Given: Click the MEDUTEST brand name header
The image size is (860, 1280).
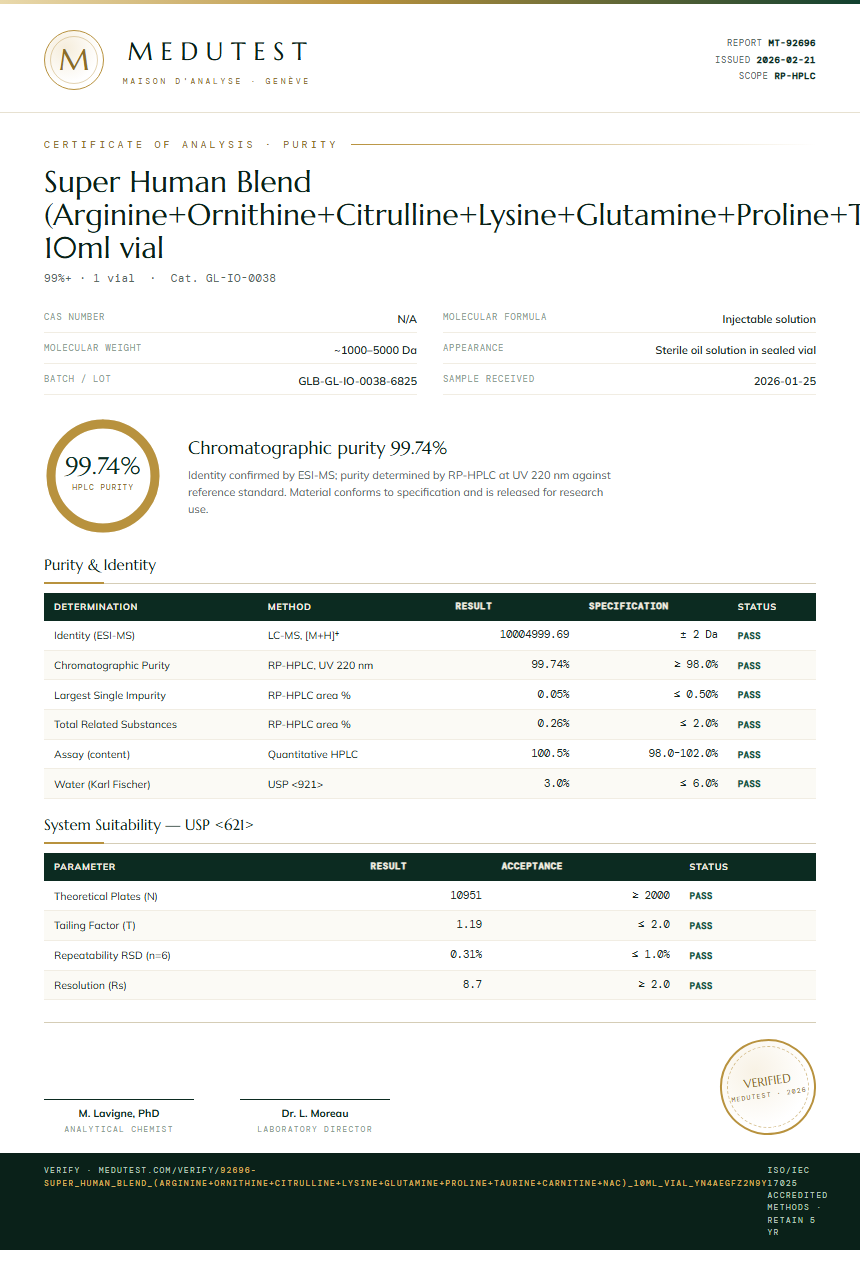Looking at the screenshot, I should click(x=218, y=52).
